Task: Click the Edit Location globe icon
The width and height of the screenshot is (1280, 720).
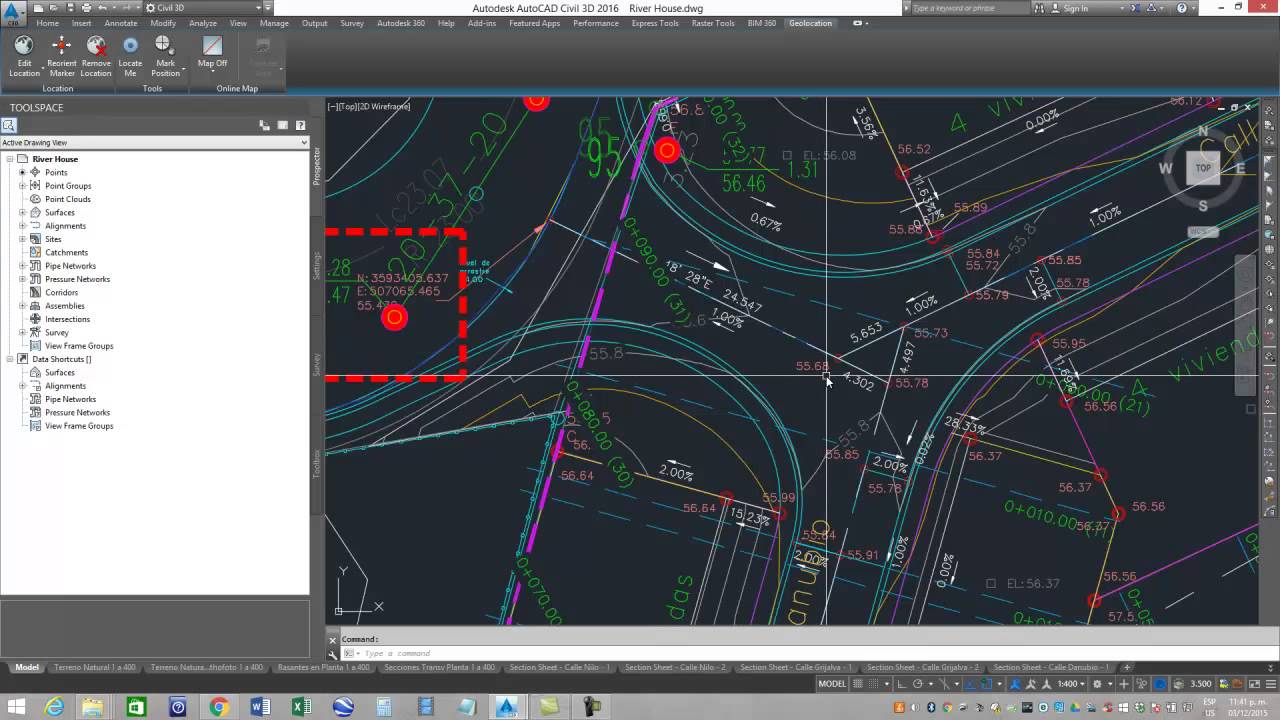Action: click(x=24, y=46)
